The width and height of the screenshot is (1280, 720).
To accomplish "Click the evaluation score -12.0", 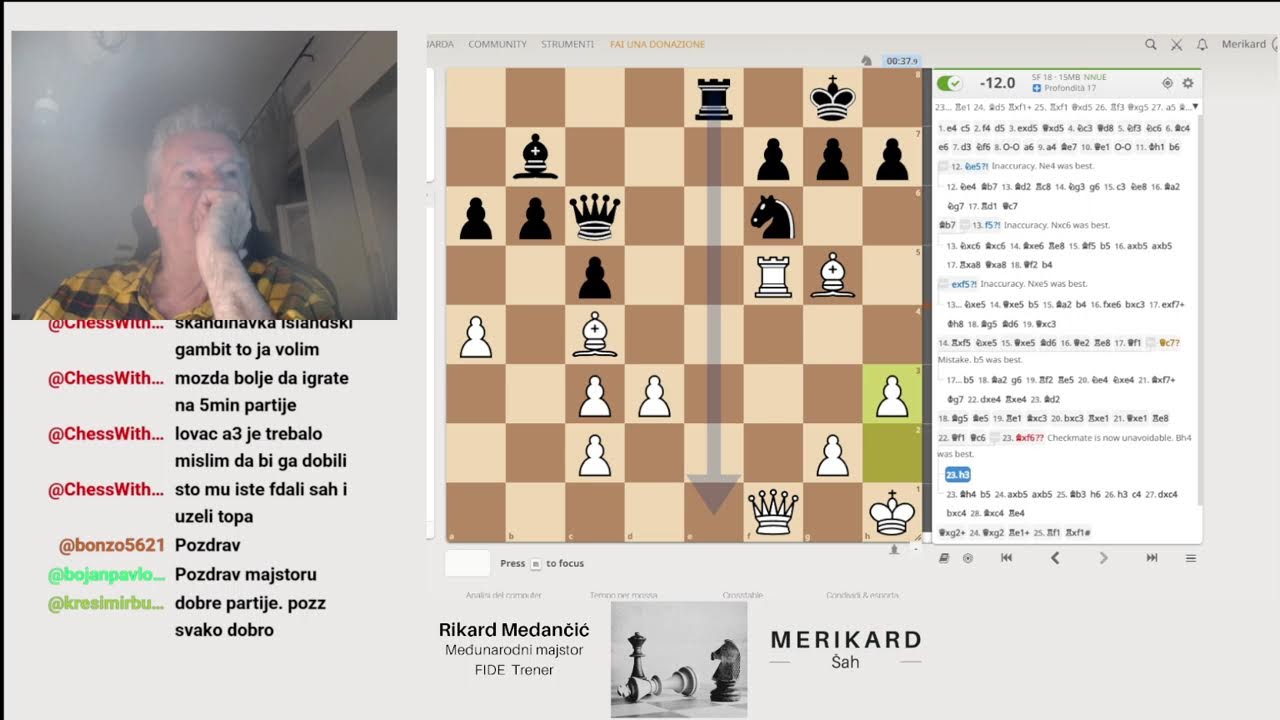I will tap(997, 83).
